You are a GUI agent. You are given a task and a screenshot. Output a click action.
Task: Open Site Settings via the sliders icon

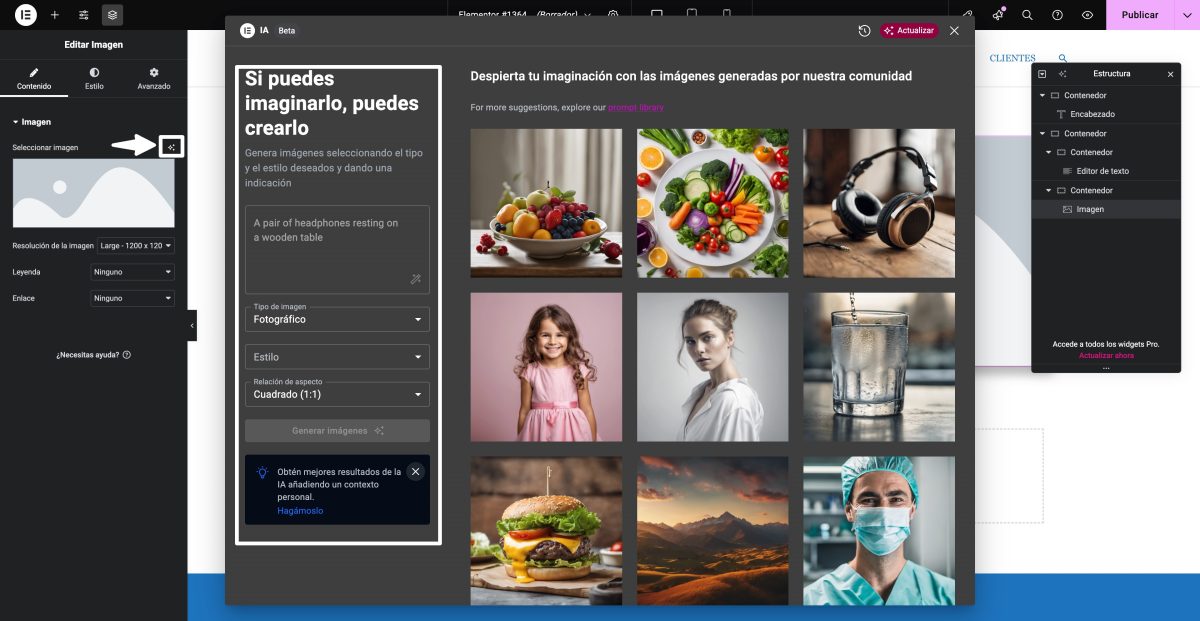tap(84, 15)
